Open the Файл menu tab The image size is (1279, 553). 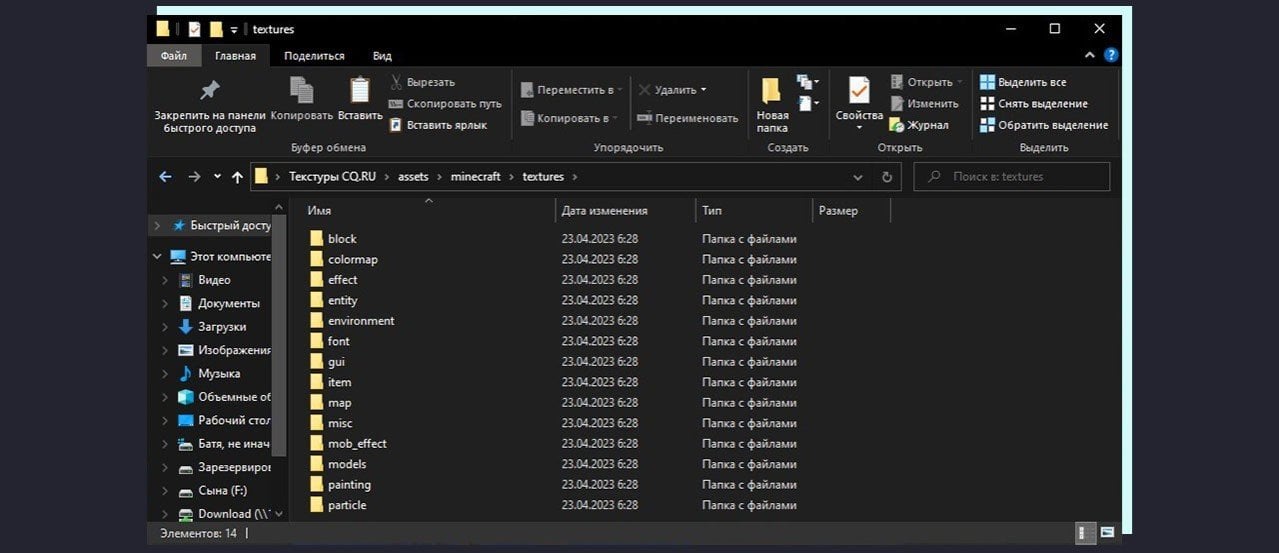point(173,56)
